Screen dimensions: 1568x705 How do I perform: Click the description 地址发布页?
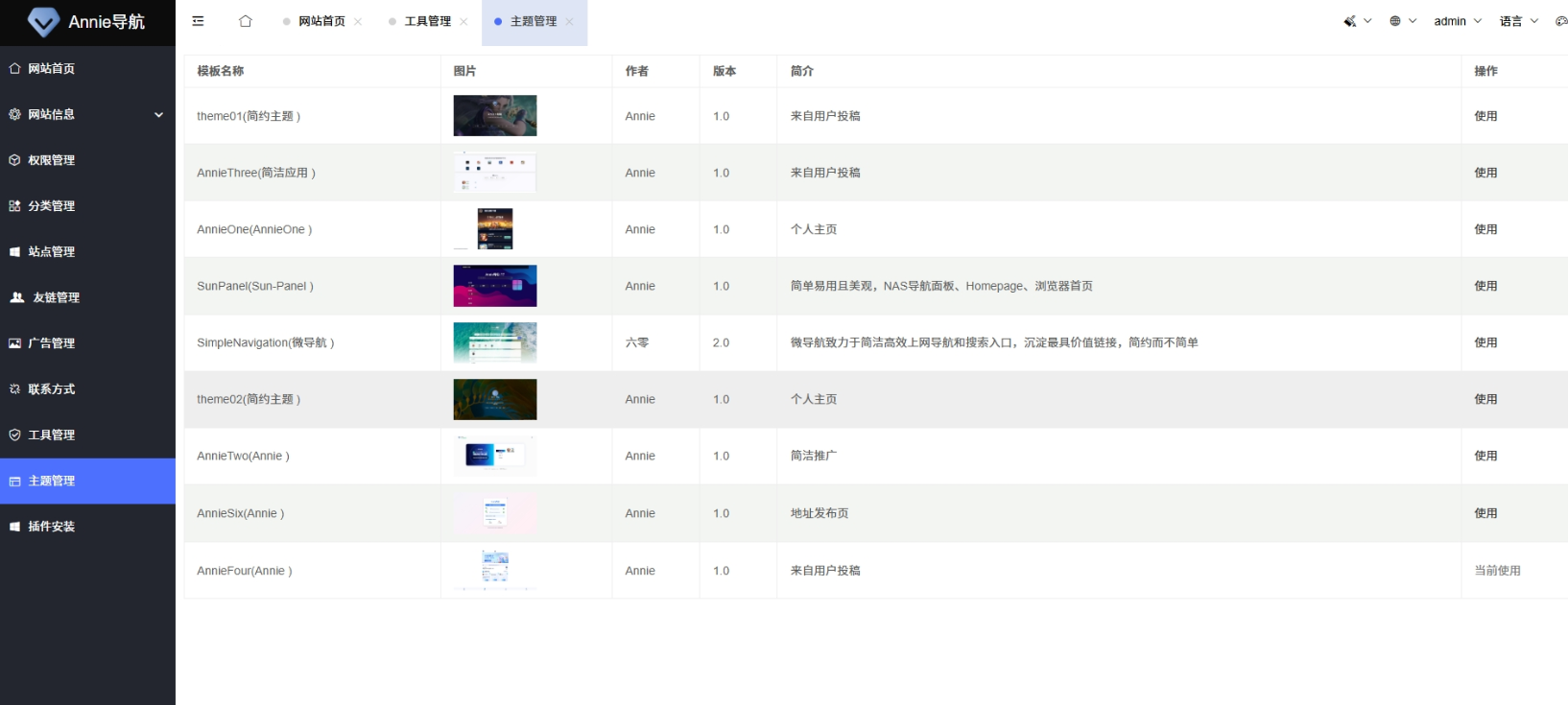pyautogui.click(x=819, y=513)
